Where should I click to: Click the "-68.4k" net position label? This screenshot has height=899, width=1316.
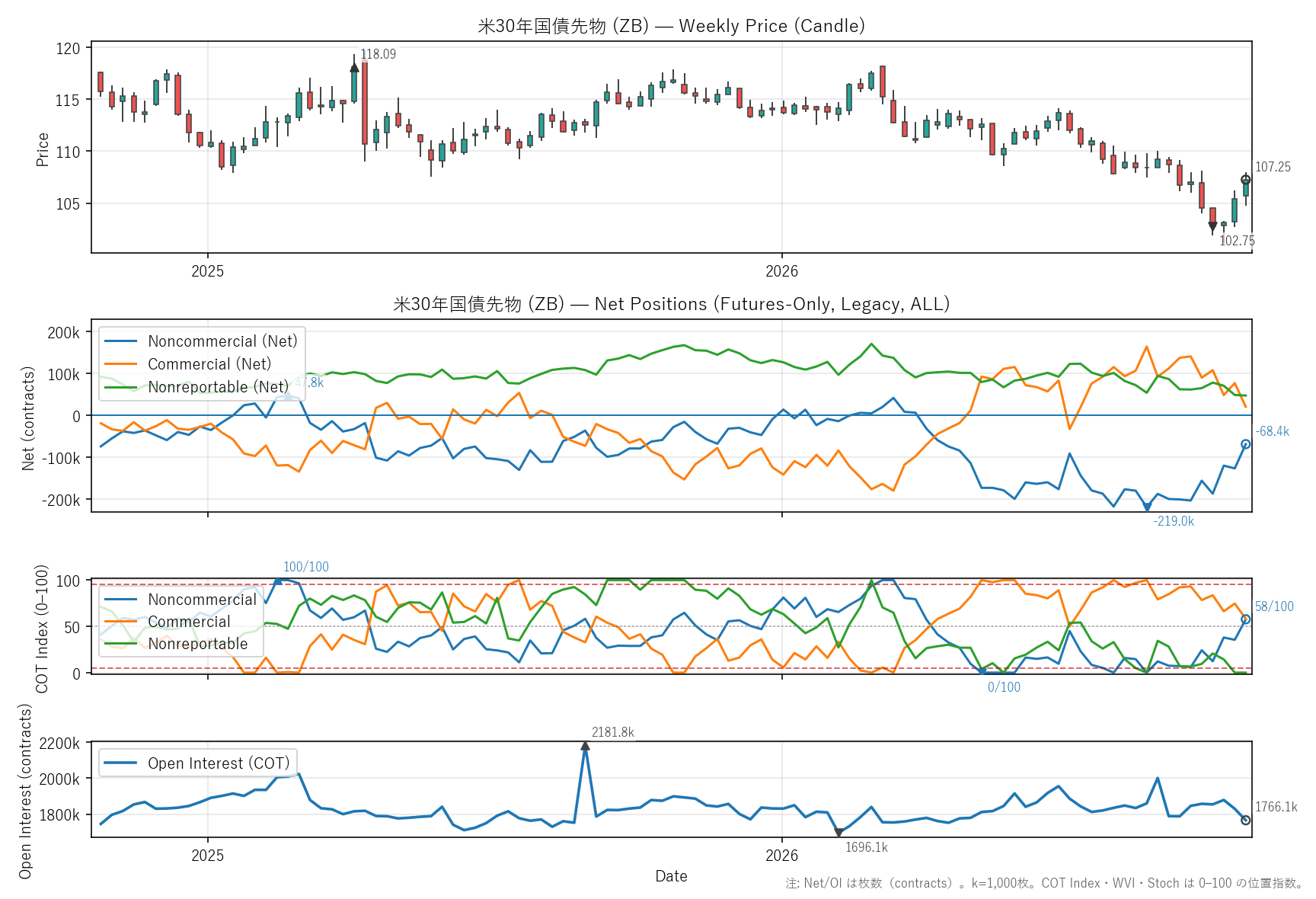(x=1273, y=431)
